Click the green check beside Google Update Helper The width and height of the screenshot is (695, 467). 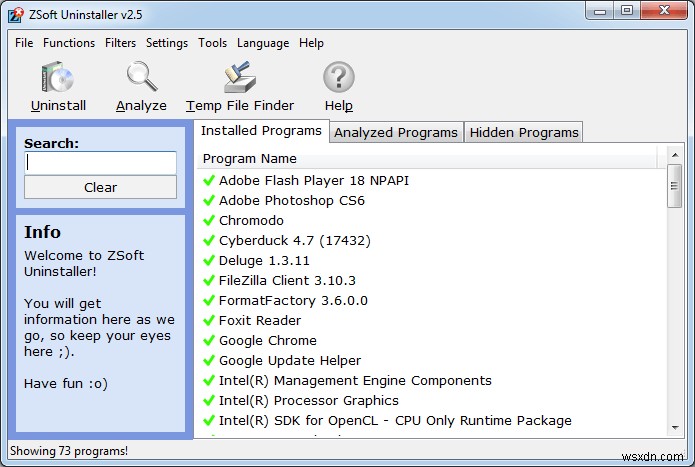[209, 360]
